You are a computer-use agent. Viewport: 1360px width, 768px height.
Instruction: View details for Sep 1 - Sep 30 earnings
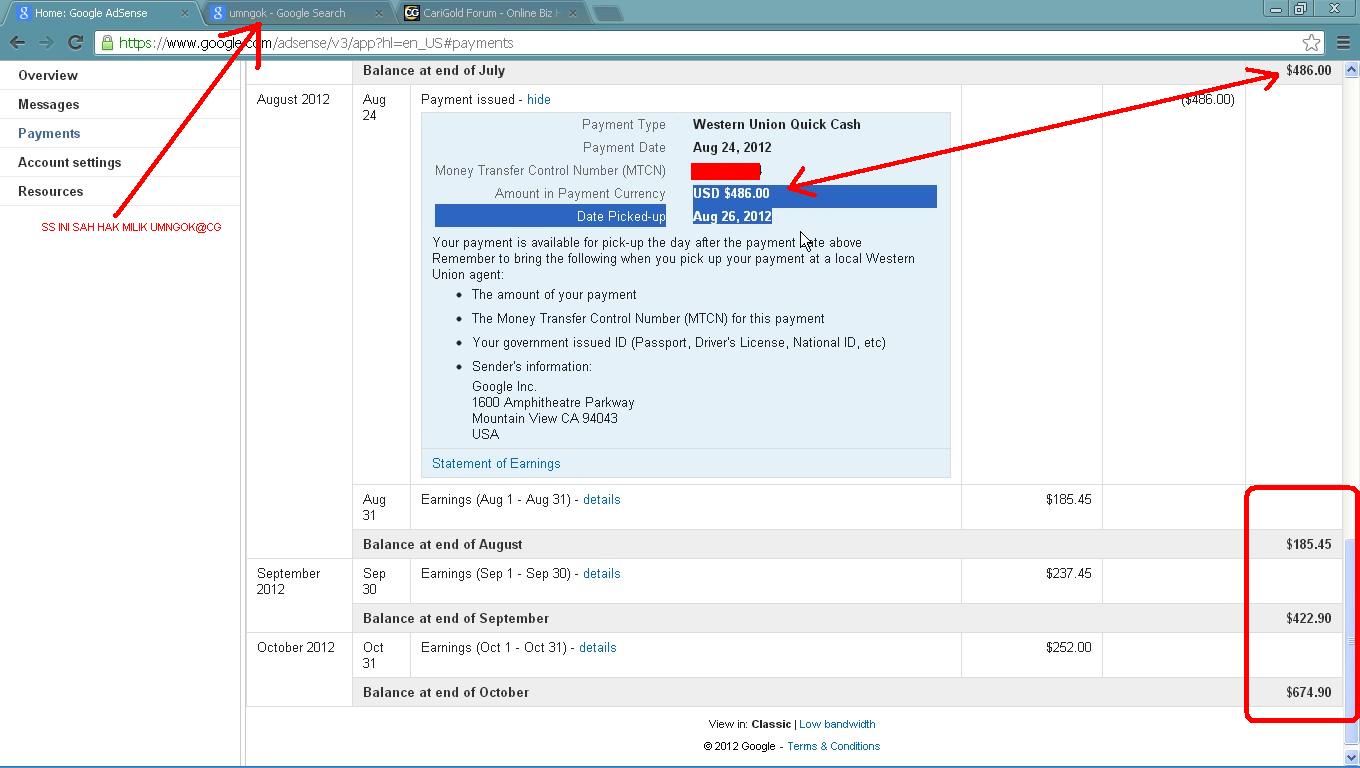click(x=601, y=573)
